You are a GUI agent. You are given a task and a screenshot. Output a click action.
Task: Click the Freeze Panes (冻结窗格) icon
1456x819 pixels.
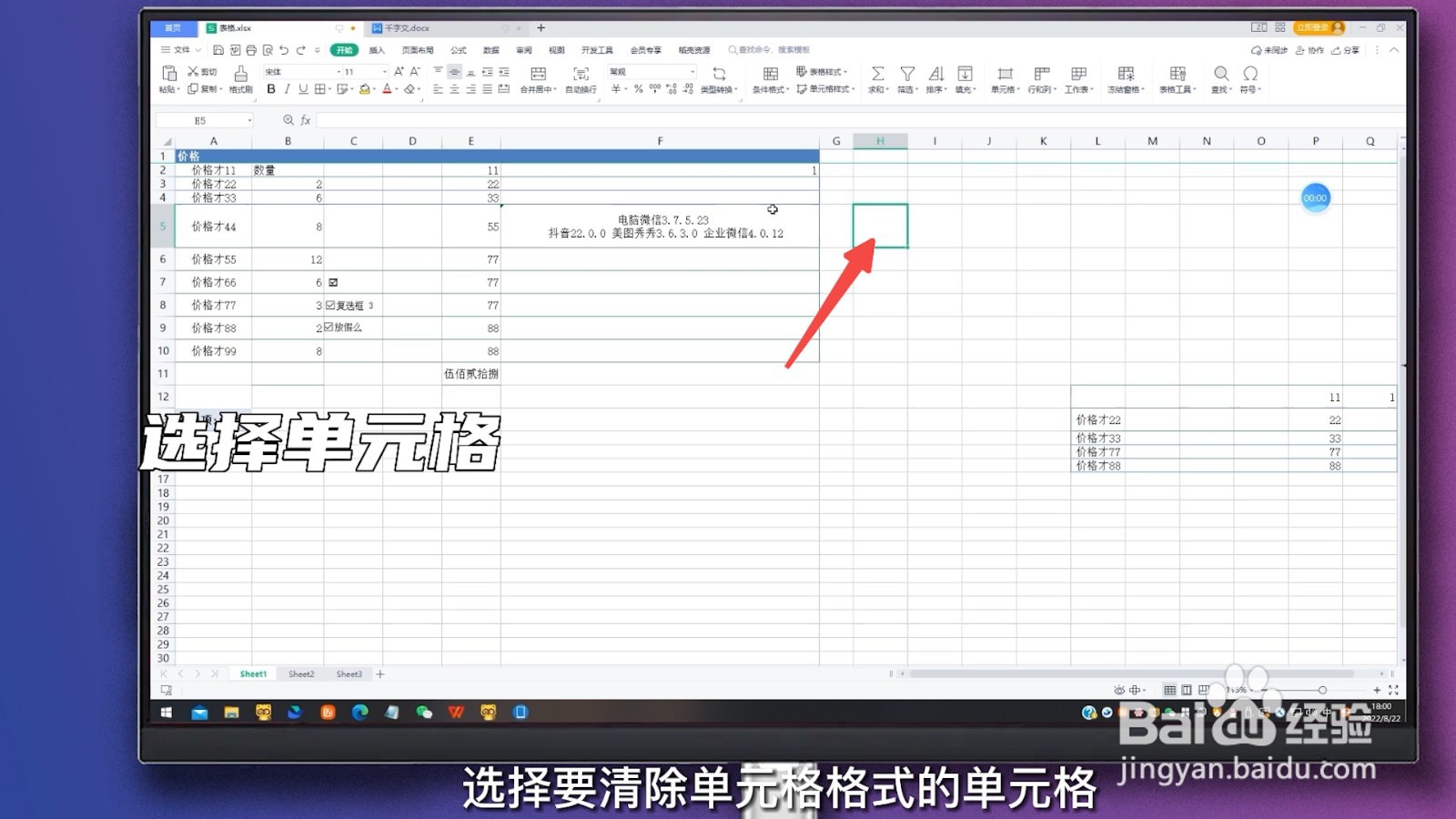click(1125, 75)
